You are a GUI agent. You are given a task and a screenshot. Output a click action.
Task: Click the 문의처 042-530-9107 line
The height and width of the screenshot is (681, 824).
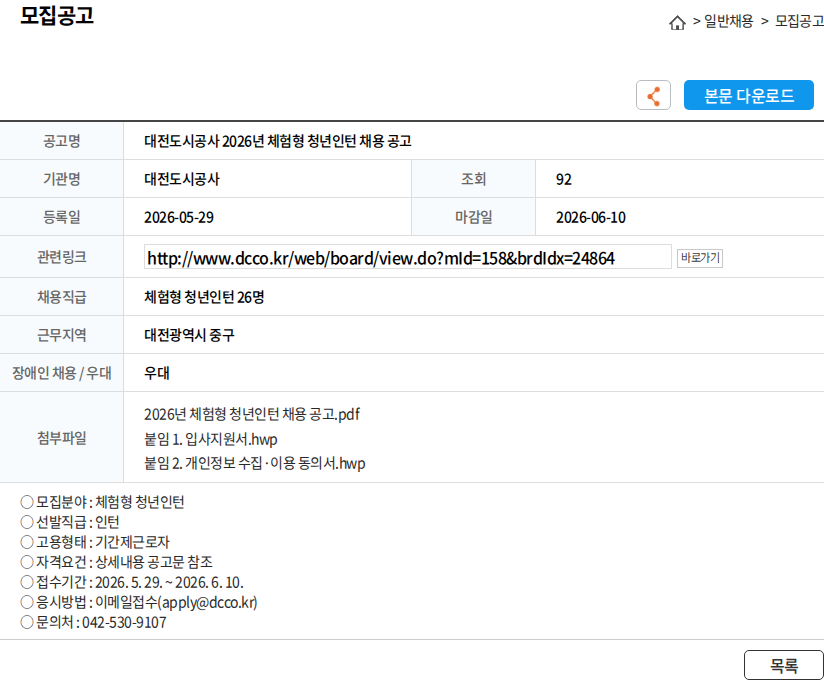94,622
